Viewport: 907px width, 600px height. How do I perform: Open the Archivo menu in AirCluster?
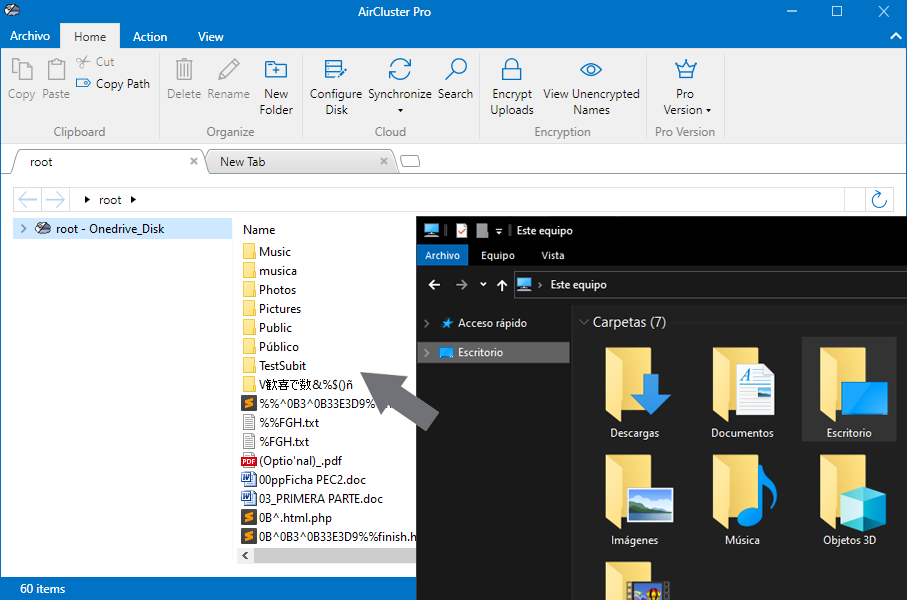pos(30,36)
